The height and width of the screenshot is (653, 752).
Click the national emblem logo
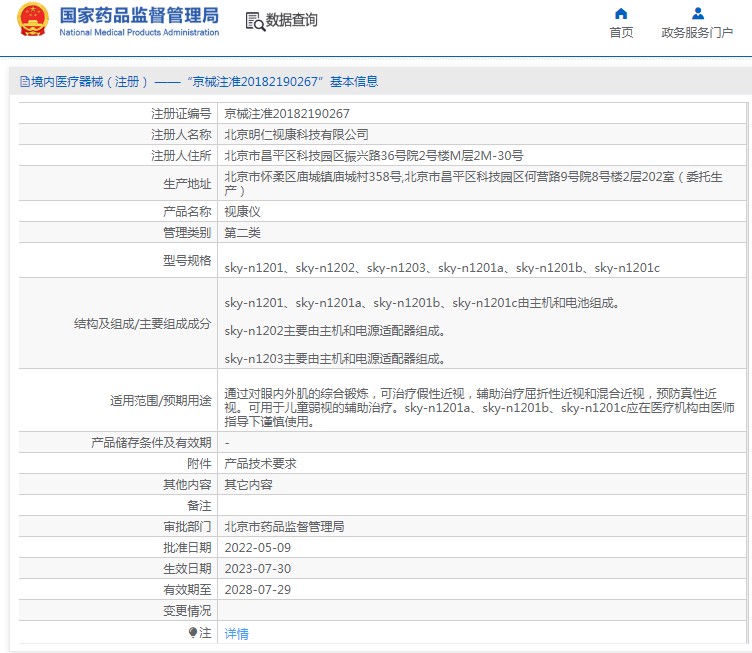point(32,20)
